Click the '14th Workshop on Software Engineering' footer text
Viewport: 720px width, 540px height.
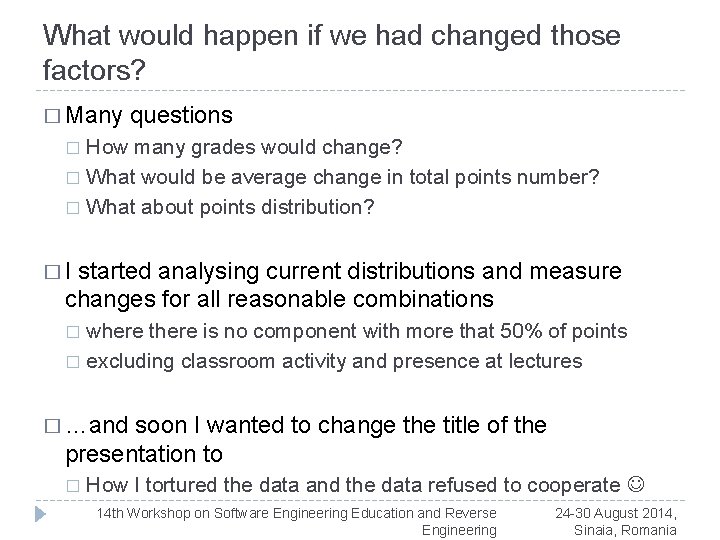(x=296, y=513)
